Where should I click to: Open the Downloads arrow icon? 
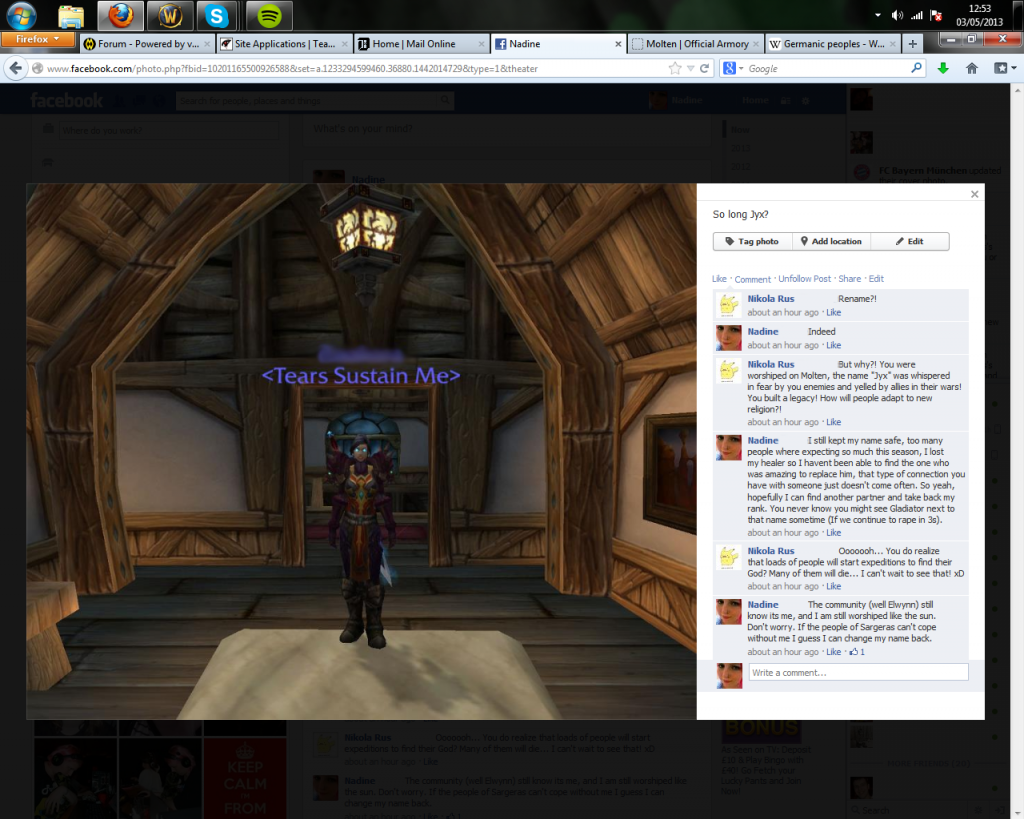coord(942,68)
